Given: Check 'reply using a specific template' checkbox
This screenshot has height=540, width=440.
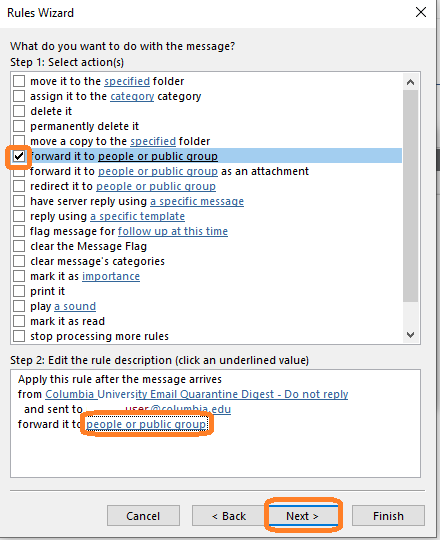Looking at the screenshot, I should [19, 216].
